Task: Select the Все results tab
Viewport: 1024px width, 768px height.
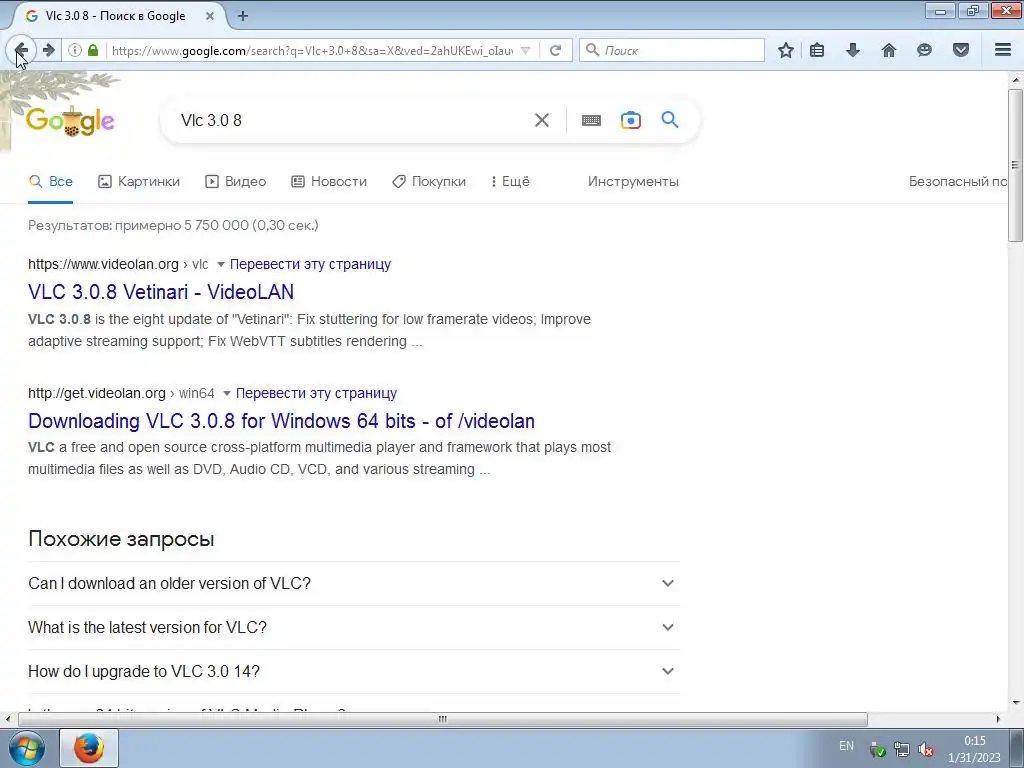Action: point(51,182)
